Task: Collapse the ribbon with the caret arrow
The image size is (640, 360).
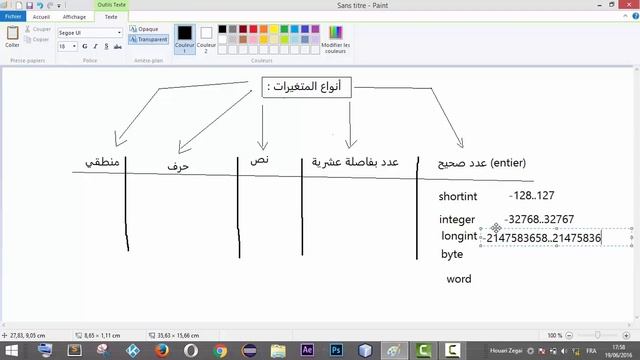Action: point(625,16)
